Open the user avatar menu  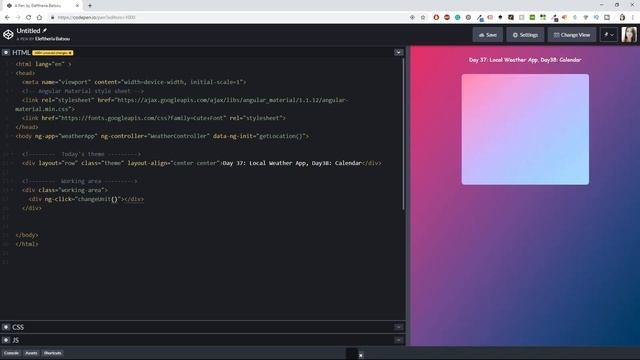(629, 35)
